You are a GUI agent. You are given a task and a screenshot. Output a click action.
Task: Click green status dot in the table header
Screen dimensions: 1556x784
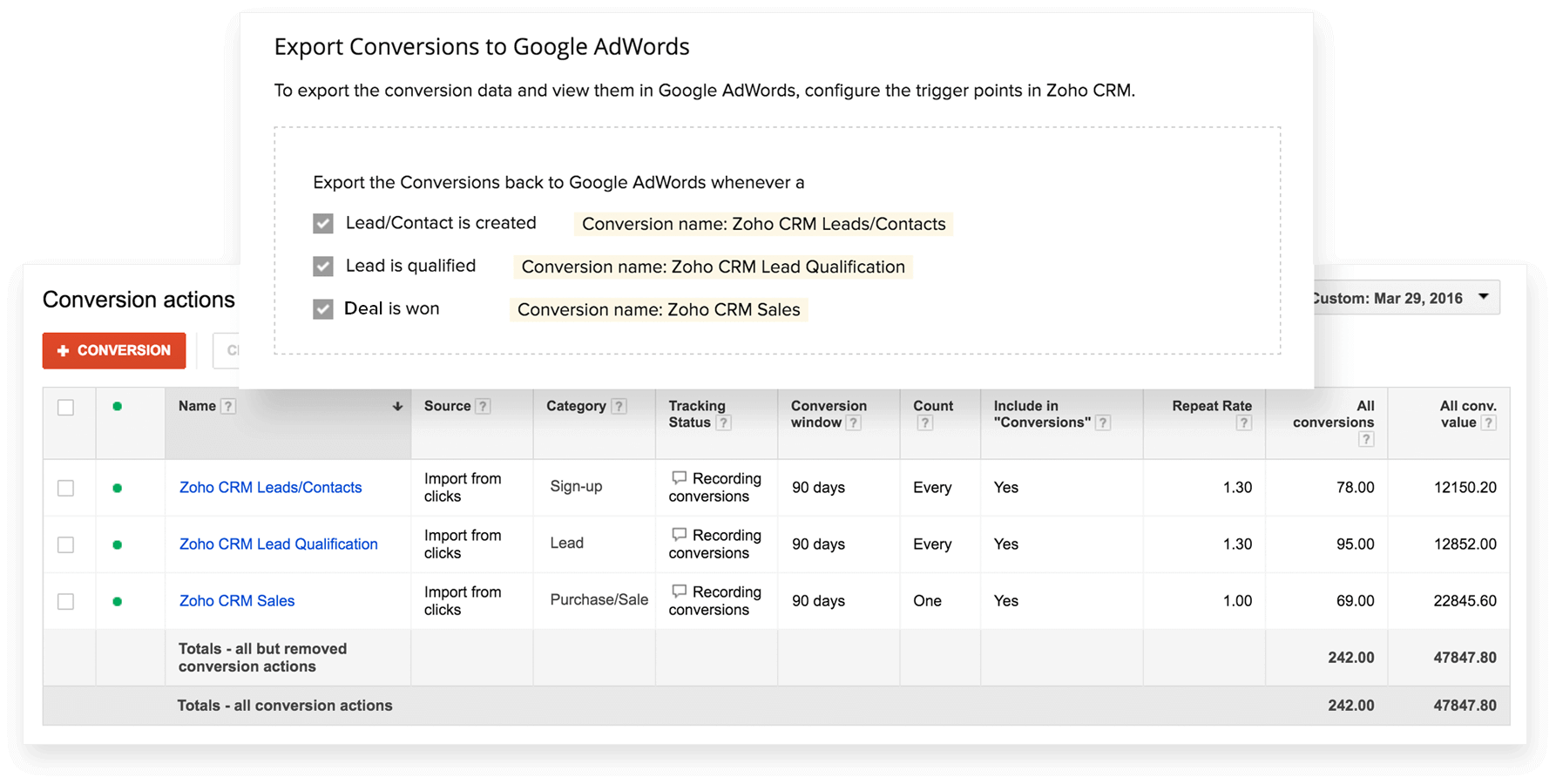click(118, 406)
